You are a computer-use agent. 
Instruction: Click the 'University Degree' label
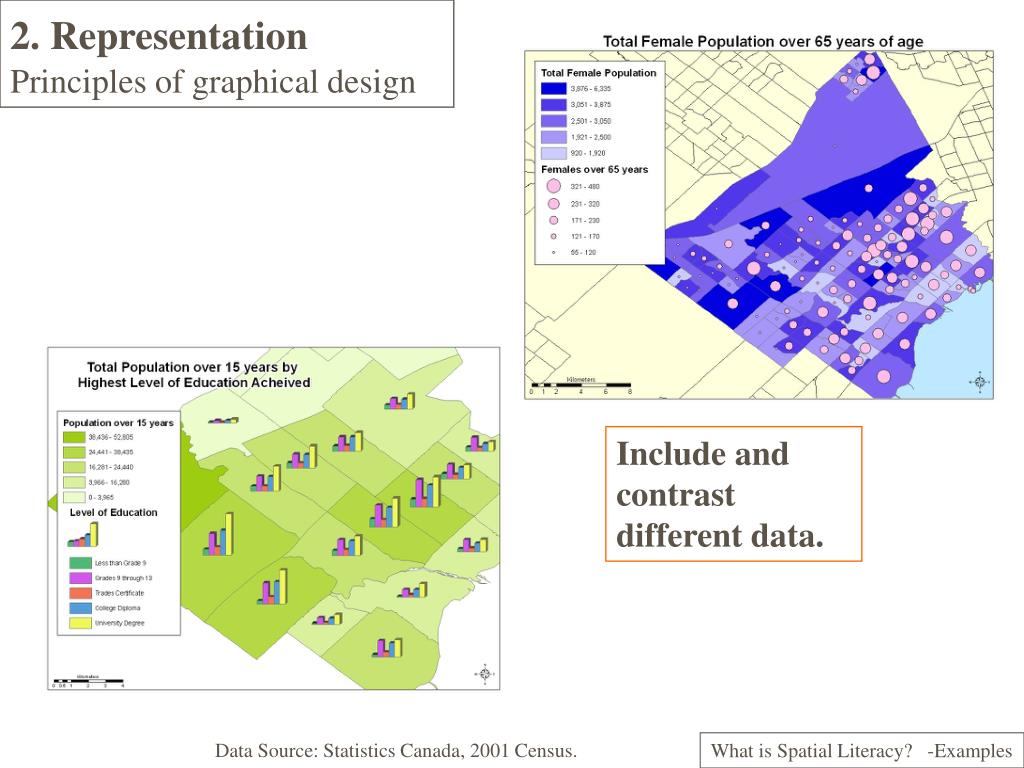pos(120,623)
